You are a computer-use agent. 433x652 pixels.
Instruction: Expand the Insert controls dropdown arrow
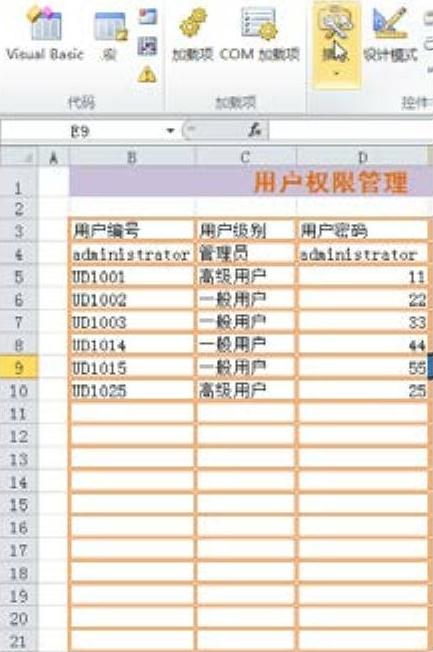pyautogui.click(x=337, y=76)
